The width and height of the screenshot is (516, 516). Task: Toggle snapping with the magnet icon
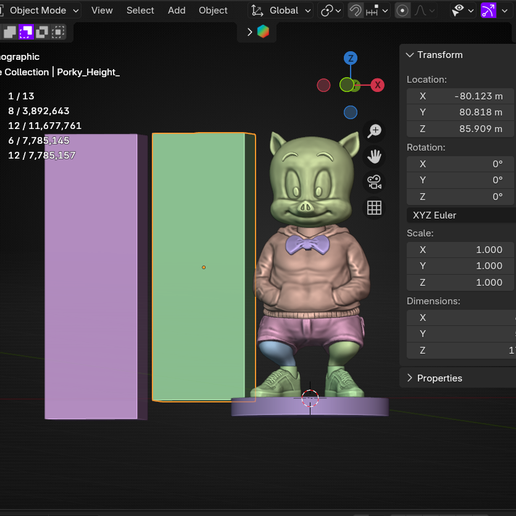pos(355,11)
